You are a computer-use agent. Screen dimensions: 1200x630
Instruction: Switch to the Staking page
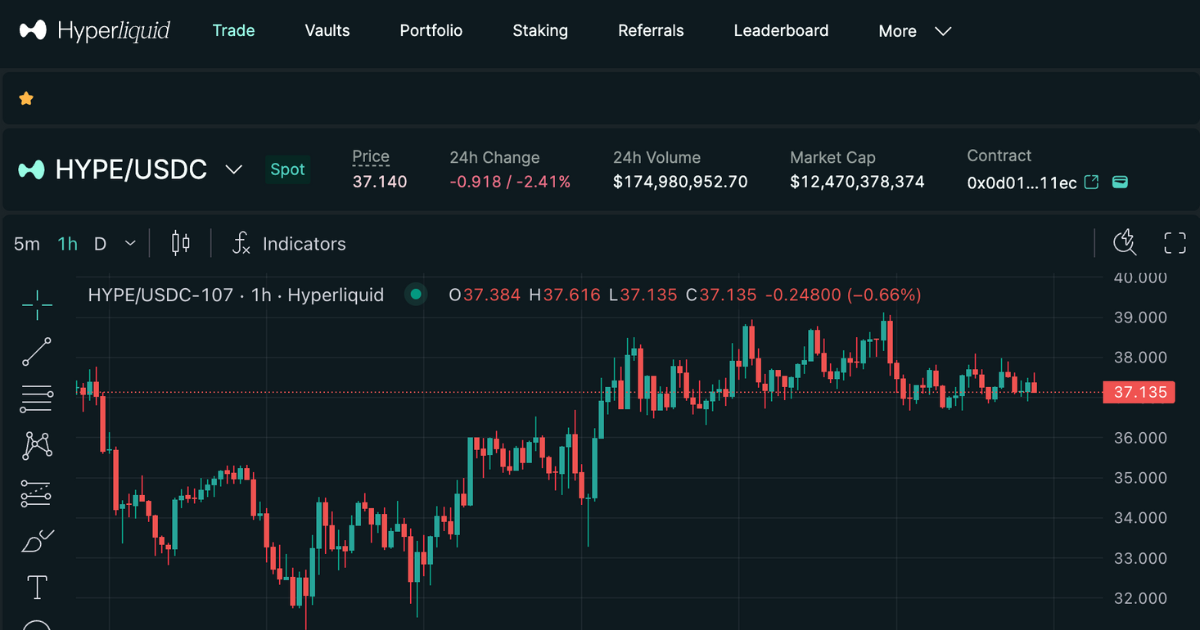(x=540, y=31)
